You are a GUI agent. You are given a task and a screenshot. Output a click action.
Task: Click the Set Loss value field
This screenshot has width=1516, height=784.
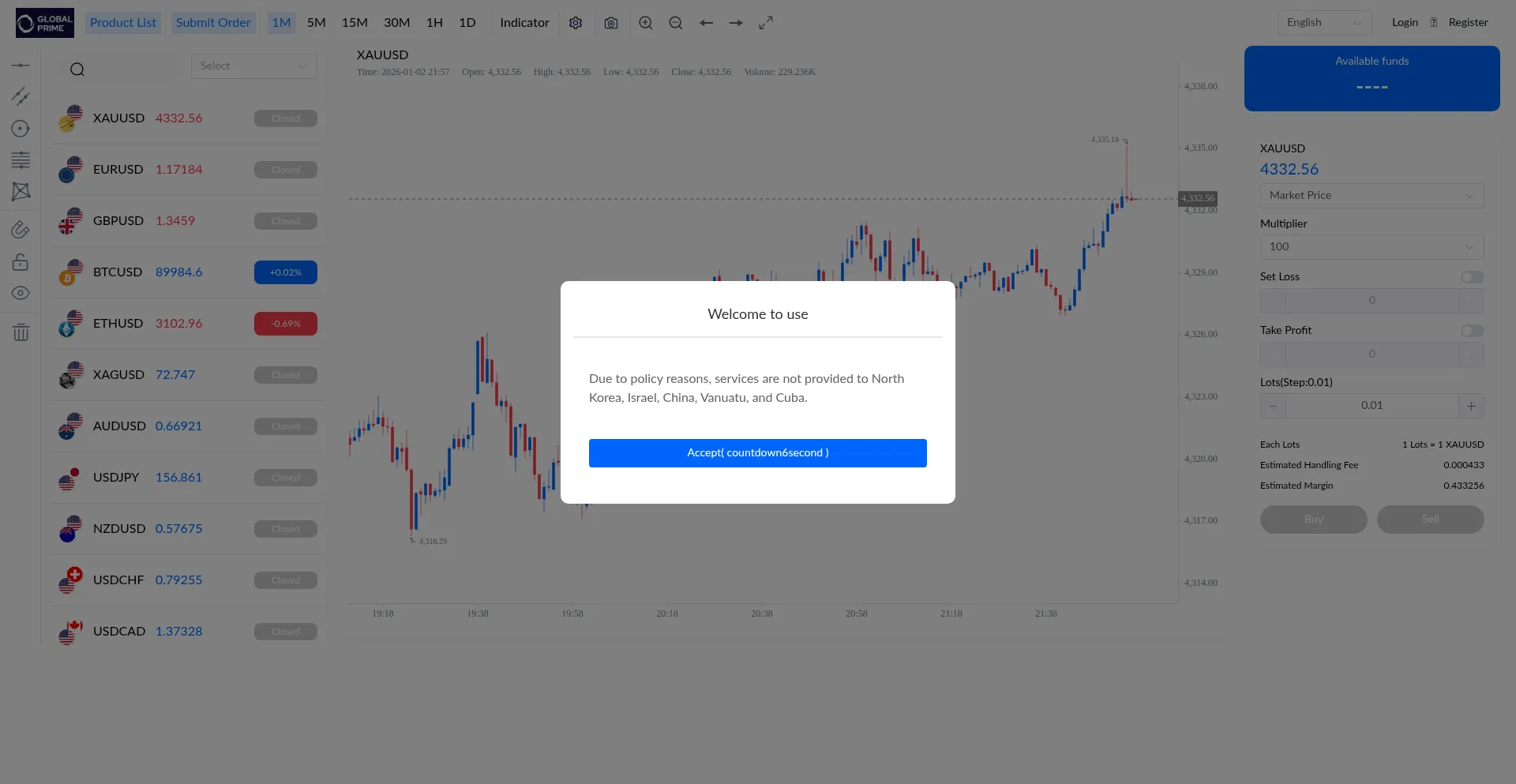point(1372,301)
